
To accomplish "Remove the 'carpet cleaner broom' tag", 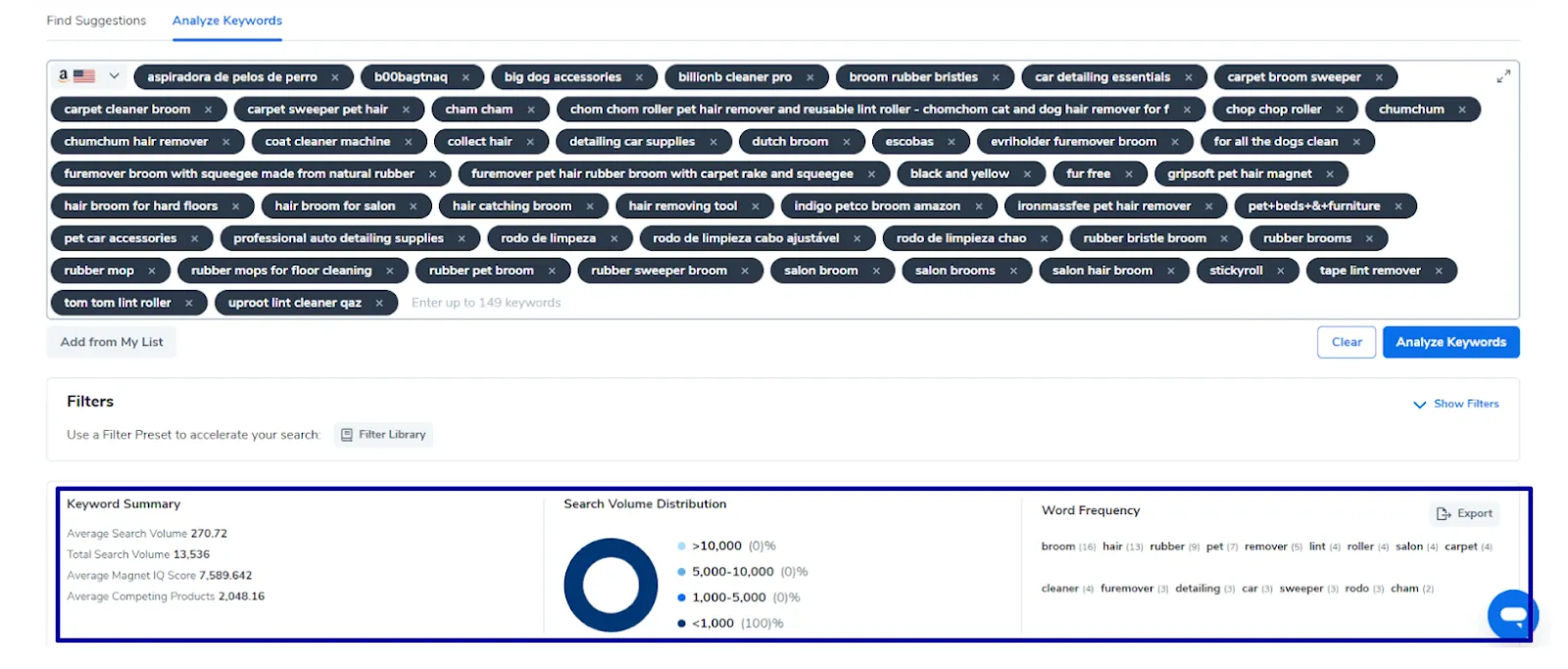I will coord(208,110).
